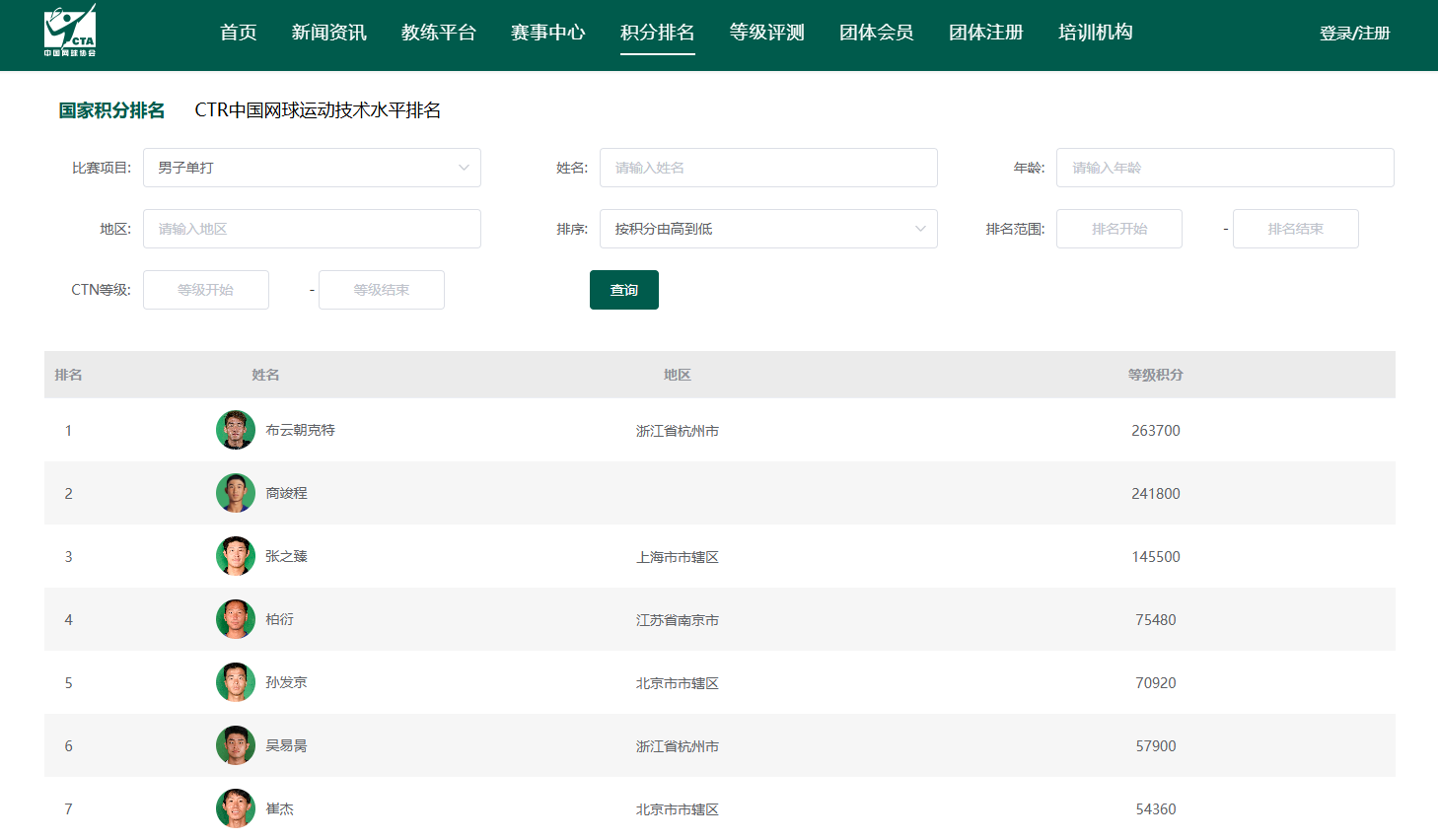Click player name 张之臻

coord(286,556)
